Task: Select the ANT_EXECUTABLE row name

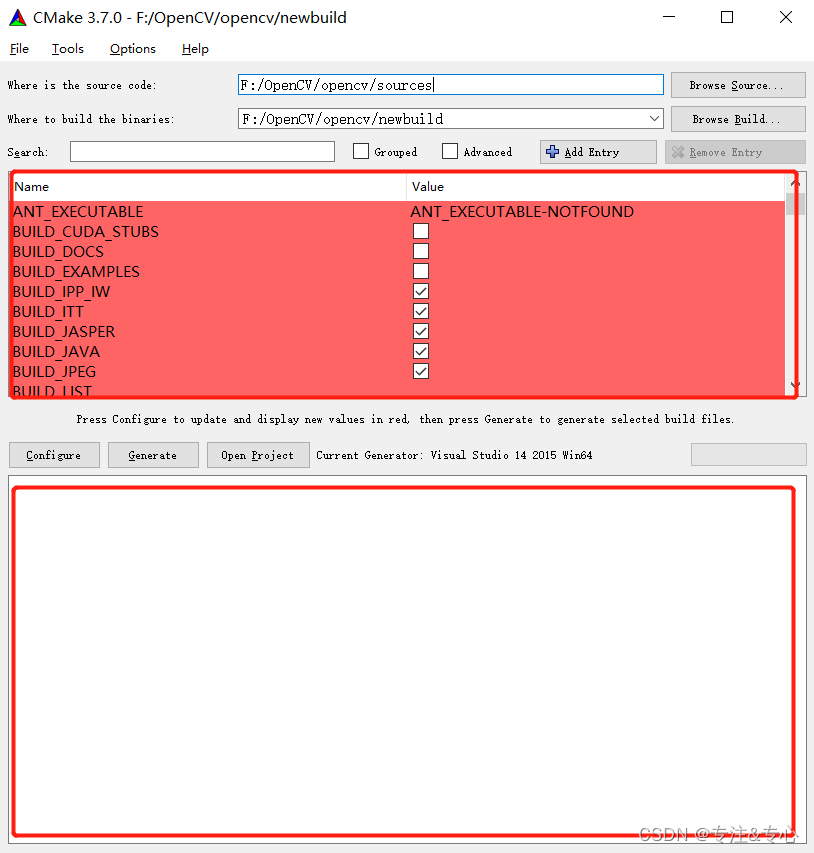Action: coord(78,212)
